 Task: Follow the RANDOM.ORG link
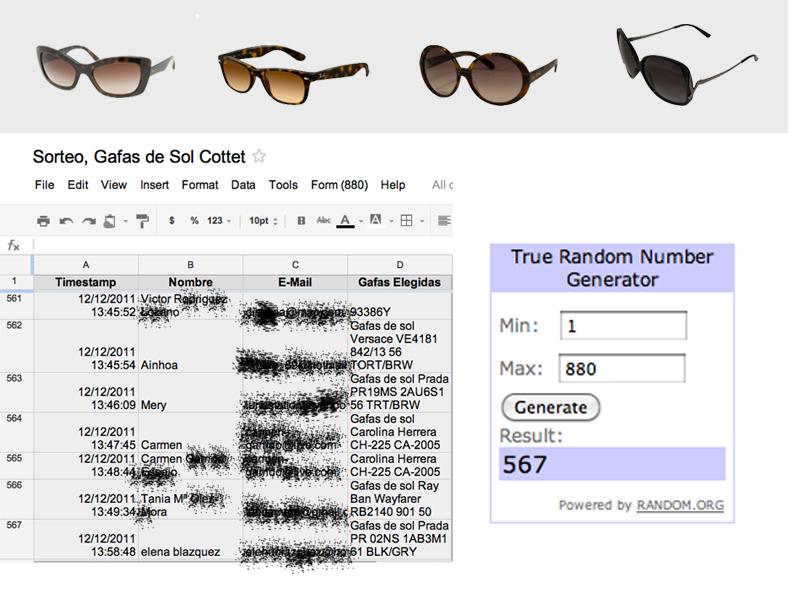(680, 505)
